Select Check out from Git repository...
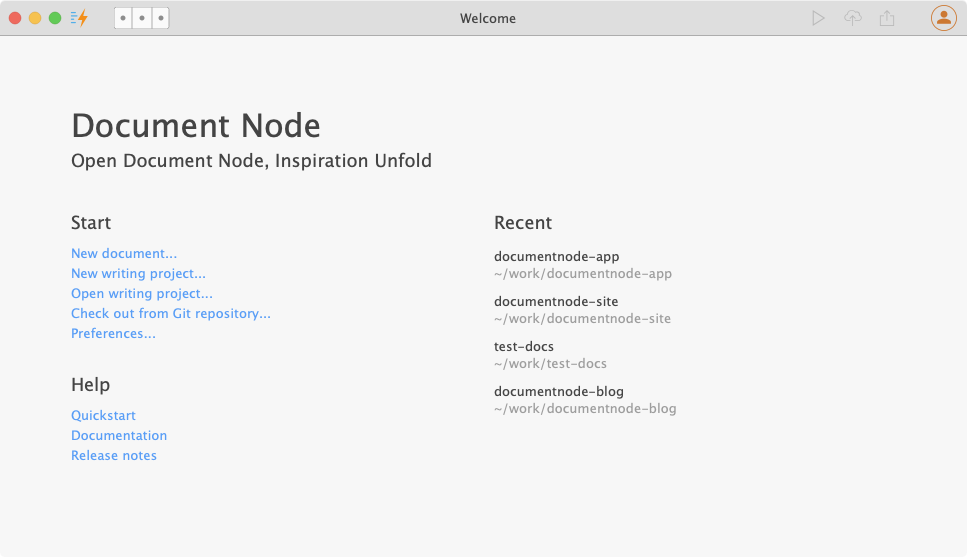The width and height of the screenshot is (967, 557). pyautogui.click(x=171, y=313)
